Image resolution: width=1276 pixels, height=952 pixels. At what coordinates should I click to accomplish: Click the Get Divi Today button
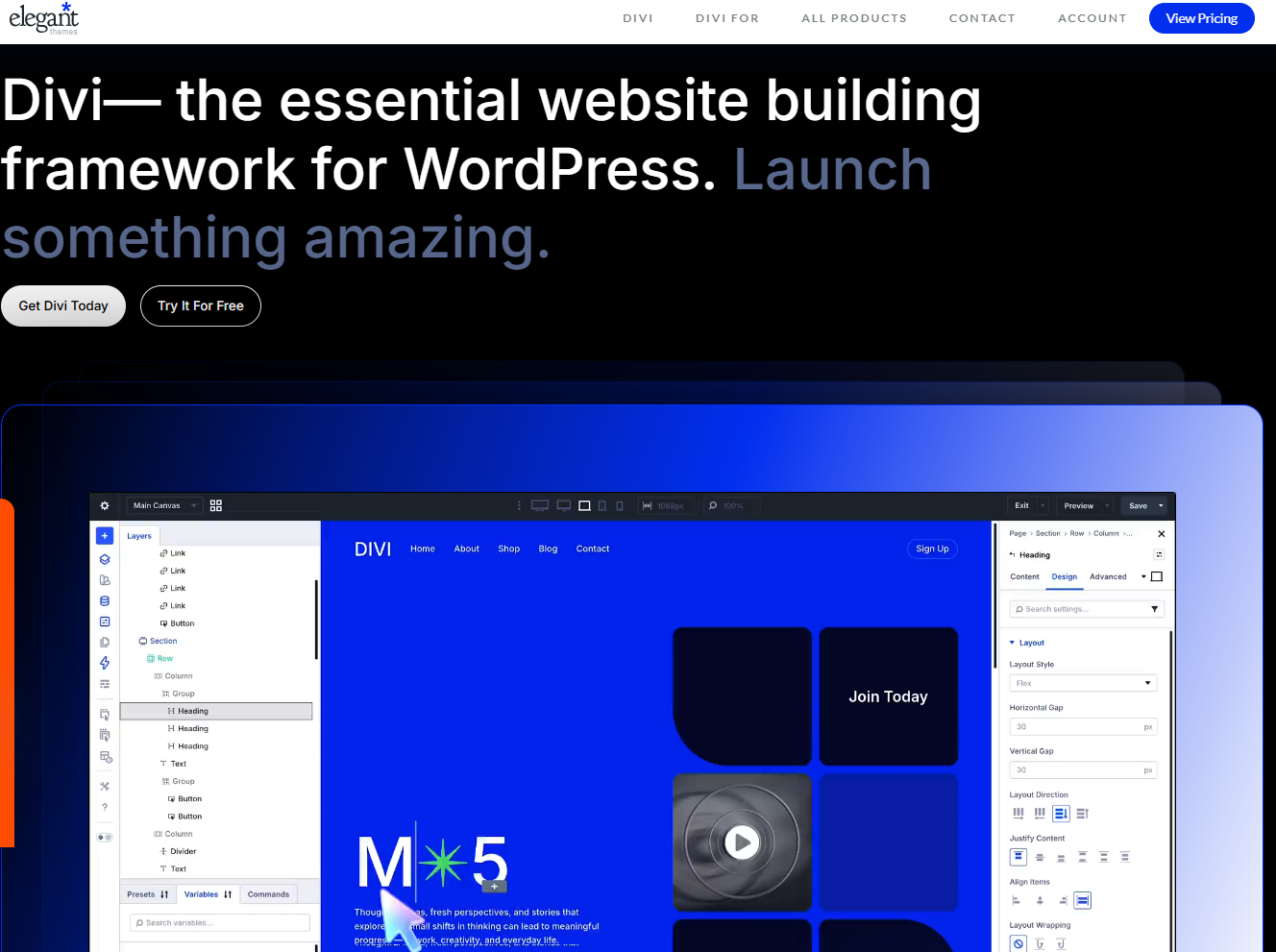63,305
